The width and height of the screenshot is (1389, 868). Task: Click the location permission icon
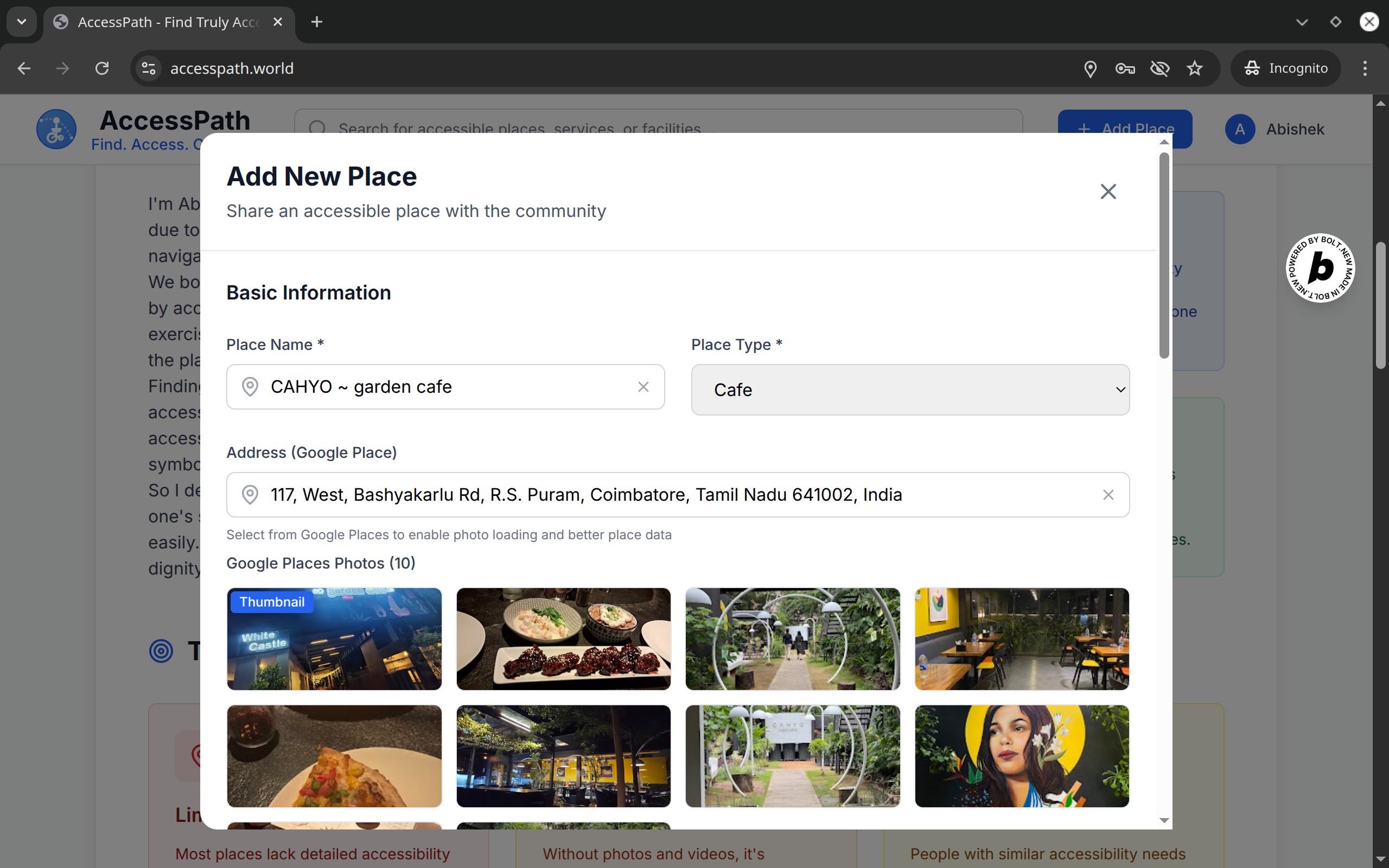coord(1090,68)
